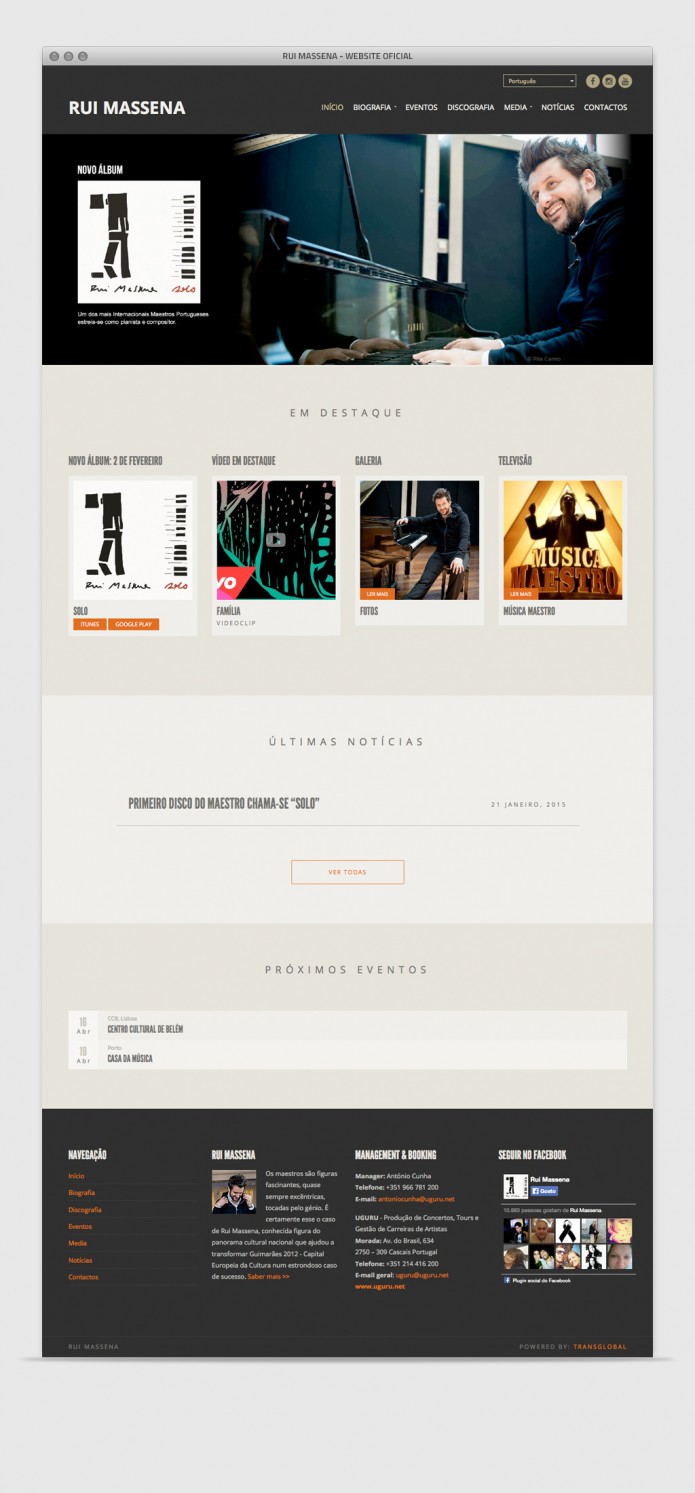
Task: Click the RUI MASSENA site logo
Action: pos(127,108)
